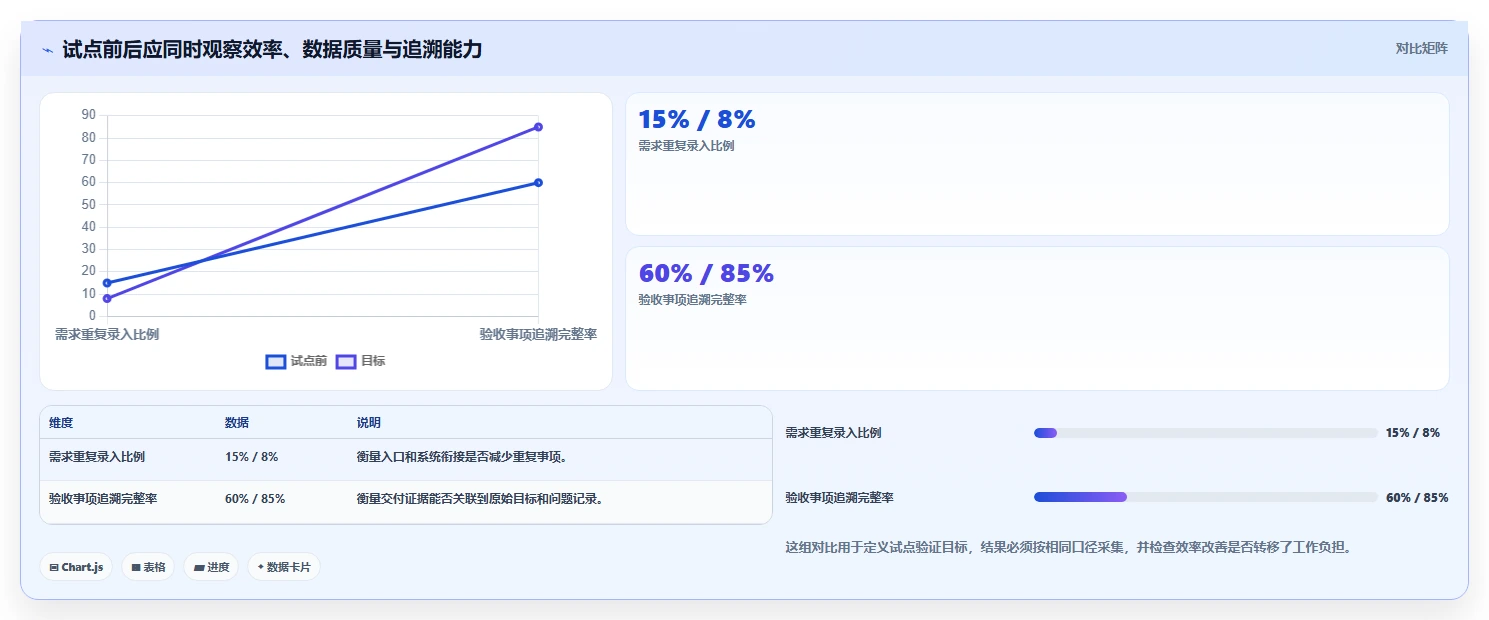This screenshot has height=620, width=1489.
Task: Click the cell 衡量交付证据能否关联到原始目标和问题记录。
Action: click(481, 499)
